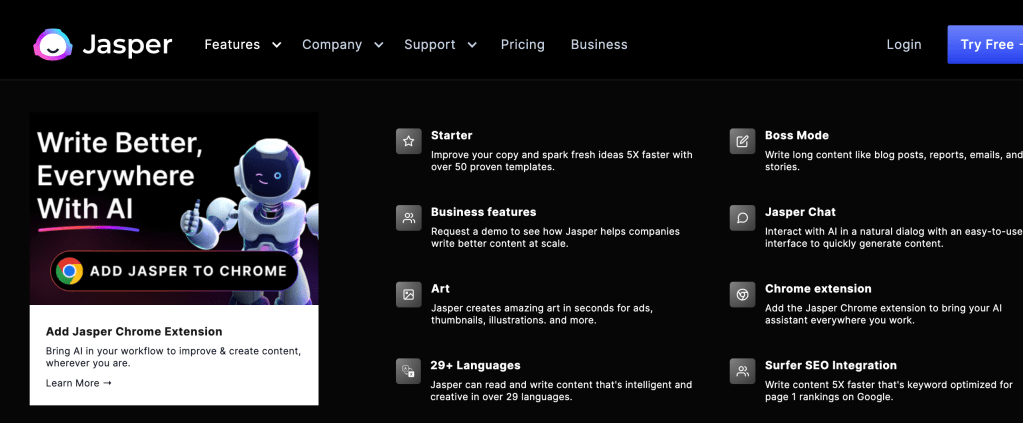This screenshot has height=423, width=1023.
Task: Open the Pricing menu item
Action: coord(523,45)
